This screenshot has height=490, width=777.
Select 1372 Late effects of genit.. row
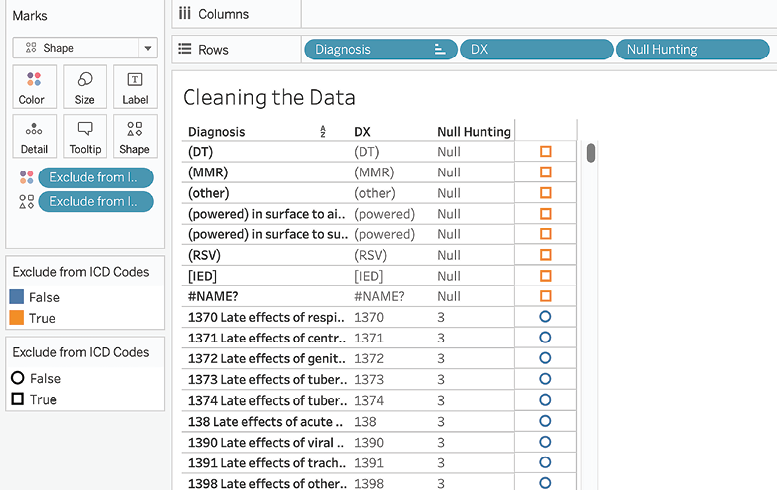point(267,358)
